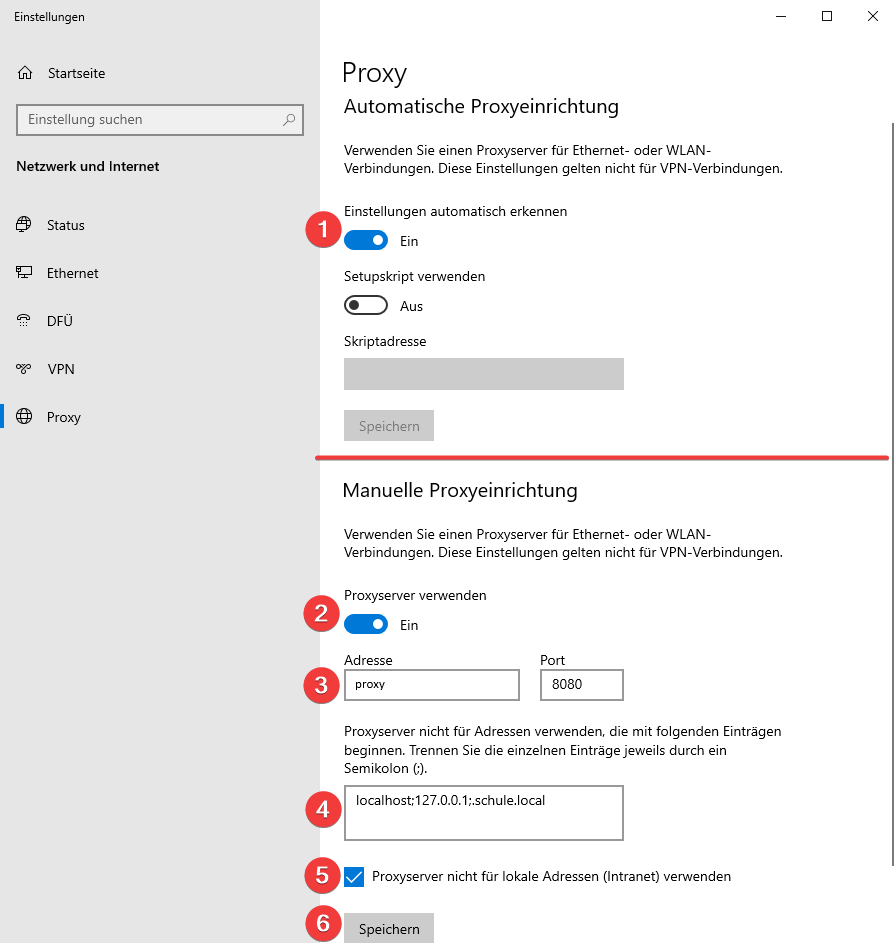Click the 'Port' label
The width and height of the screenshot is (896, 943).
tap(552, 660)
